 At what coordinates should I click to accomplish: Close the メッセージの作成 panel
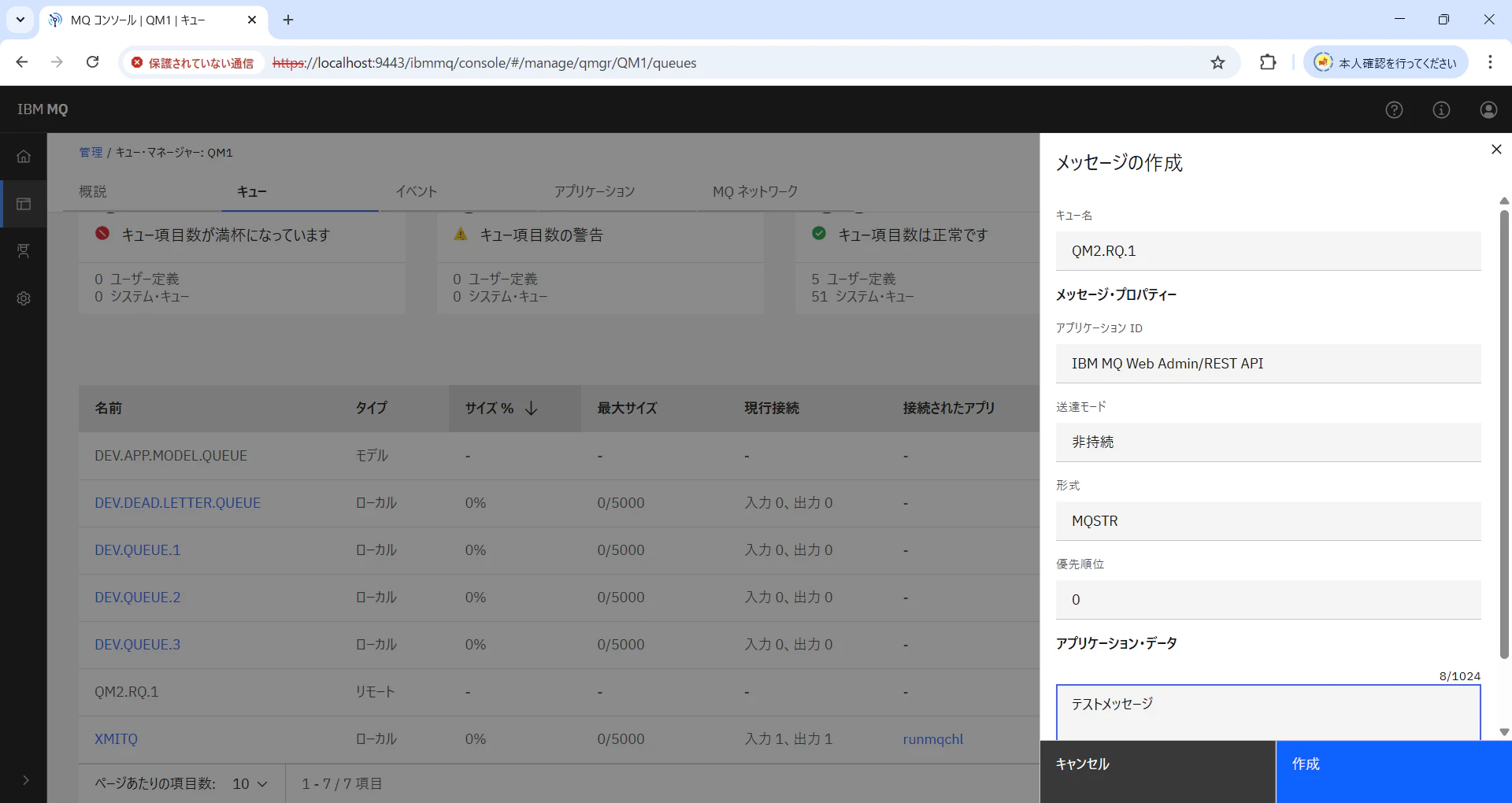point(1496,150)
